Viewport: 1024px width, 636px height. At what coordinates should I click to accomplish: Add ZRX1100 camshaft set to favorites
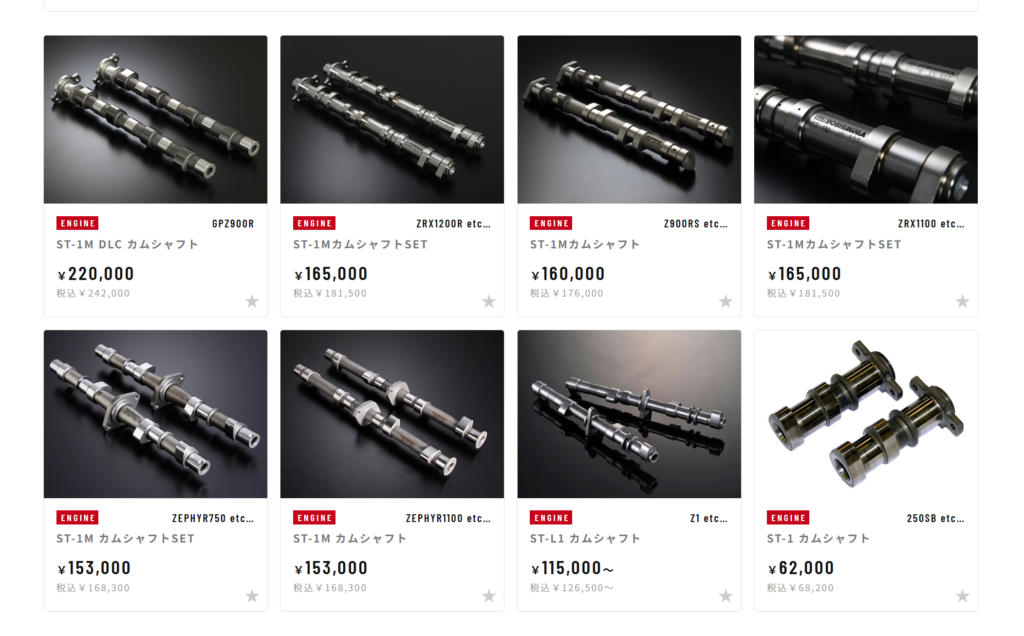pyautogui.click(x=963, y=301)
